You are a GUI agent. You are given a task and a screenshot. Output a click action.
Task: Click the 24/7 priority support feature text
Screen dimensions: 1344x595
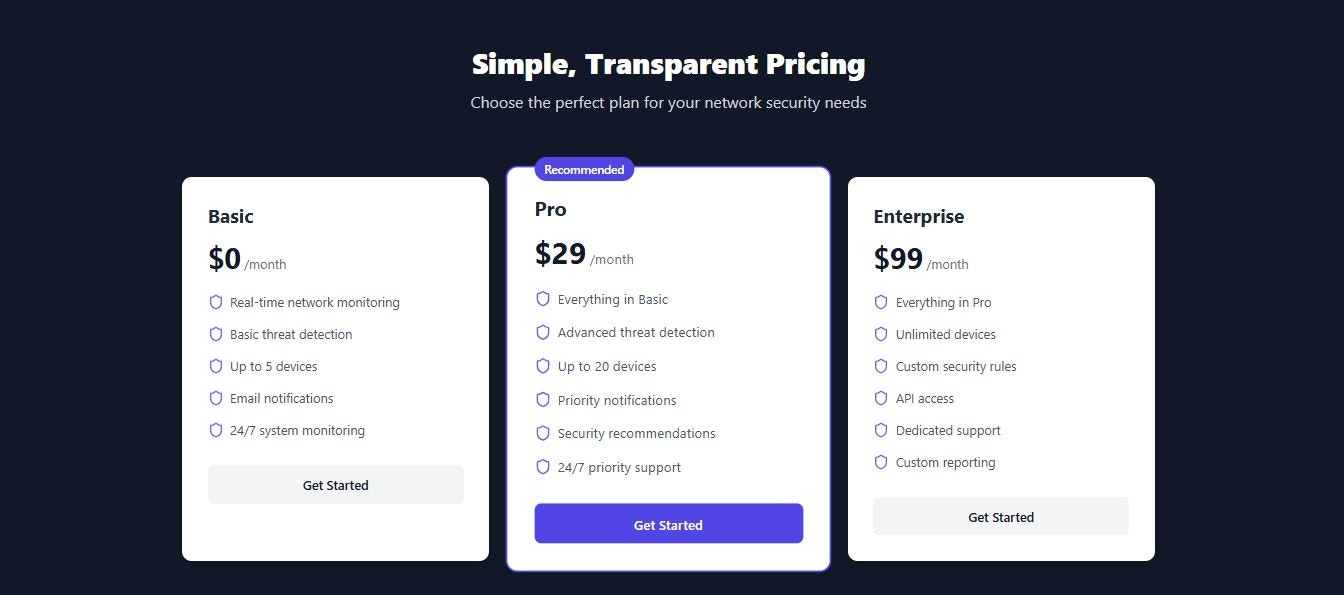coord(619,467)
